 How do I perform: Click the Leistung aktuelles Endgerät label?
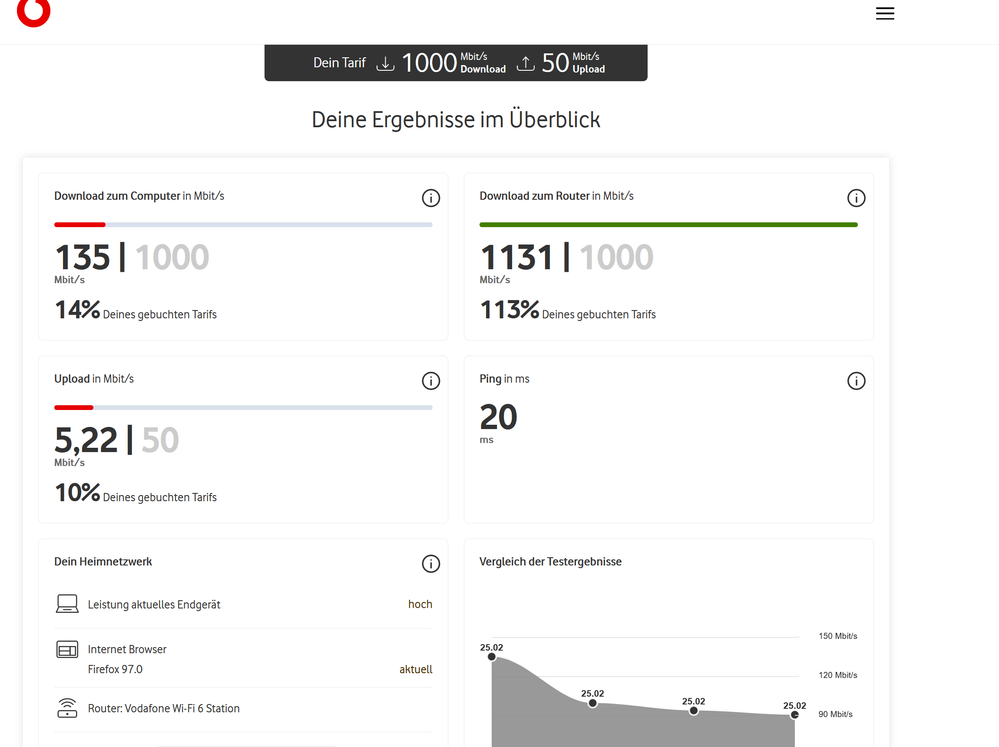click(x=154, y=604)
